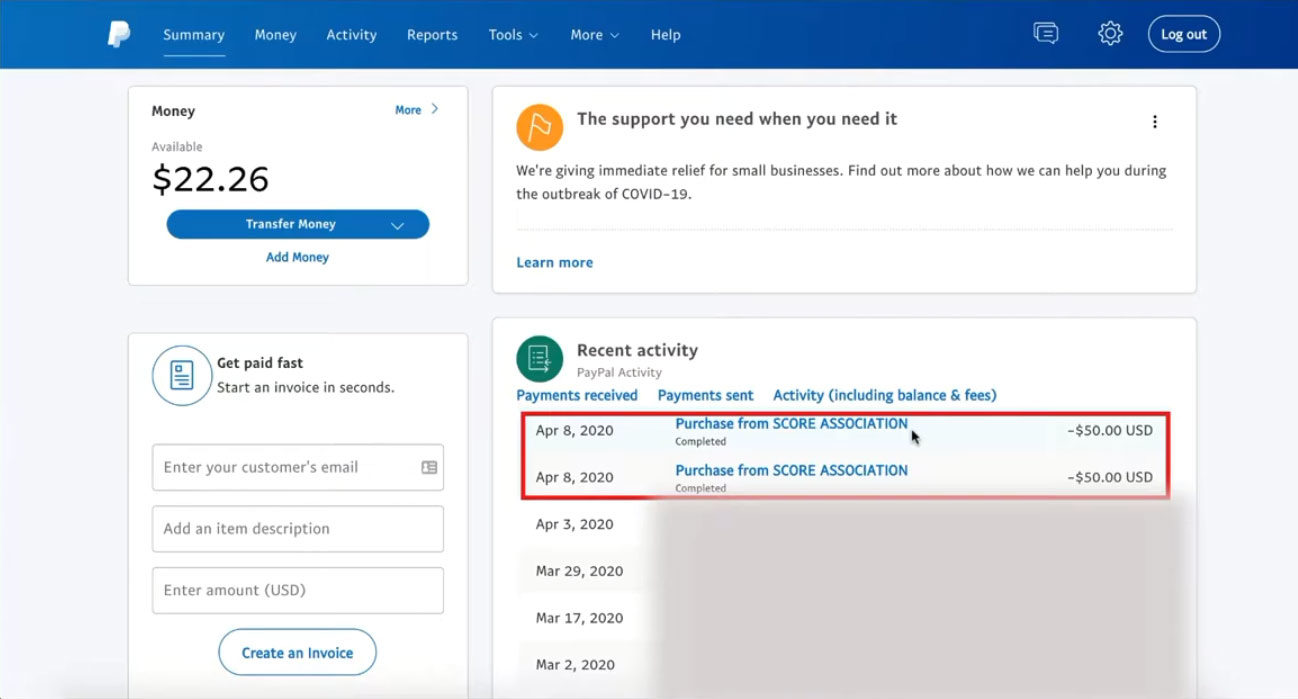Image resolution: width=1298 pixels, height=699 pixels.
Task: Go to the Activity menu item
Action: 352,34
